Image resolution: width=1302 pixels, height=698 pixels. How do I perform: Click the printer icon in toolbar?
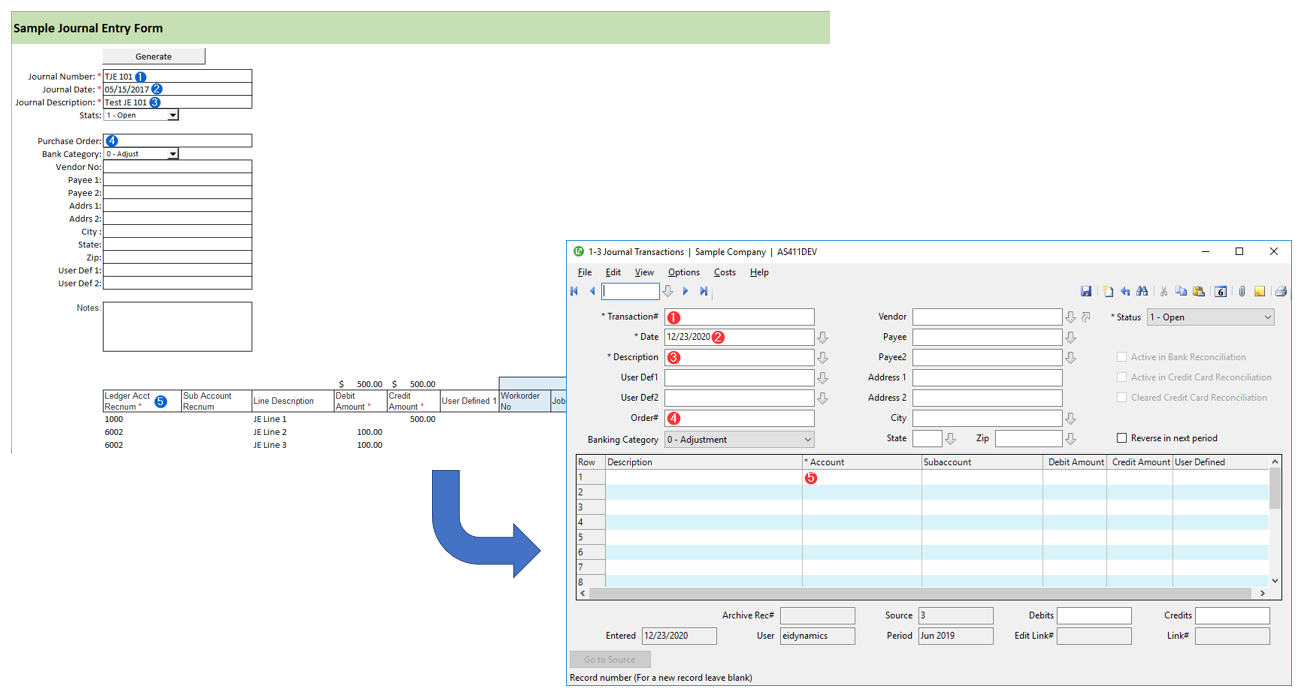click(x=1280, y=292)
